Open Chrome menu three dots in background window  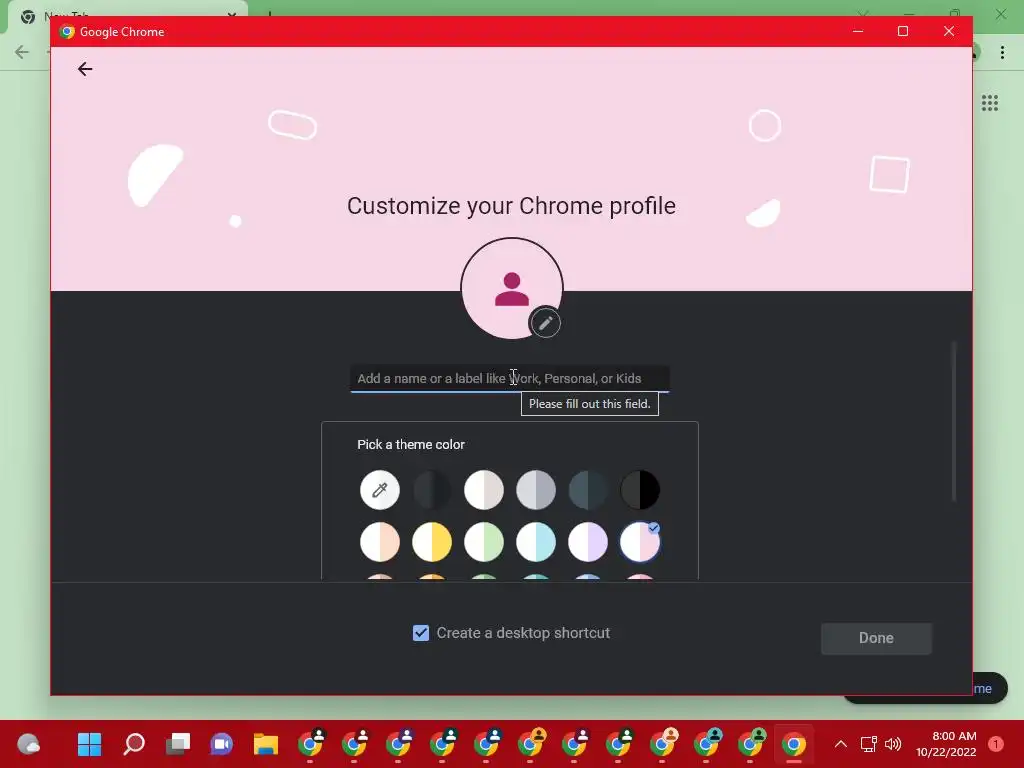click(1002, 52)
